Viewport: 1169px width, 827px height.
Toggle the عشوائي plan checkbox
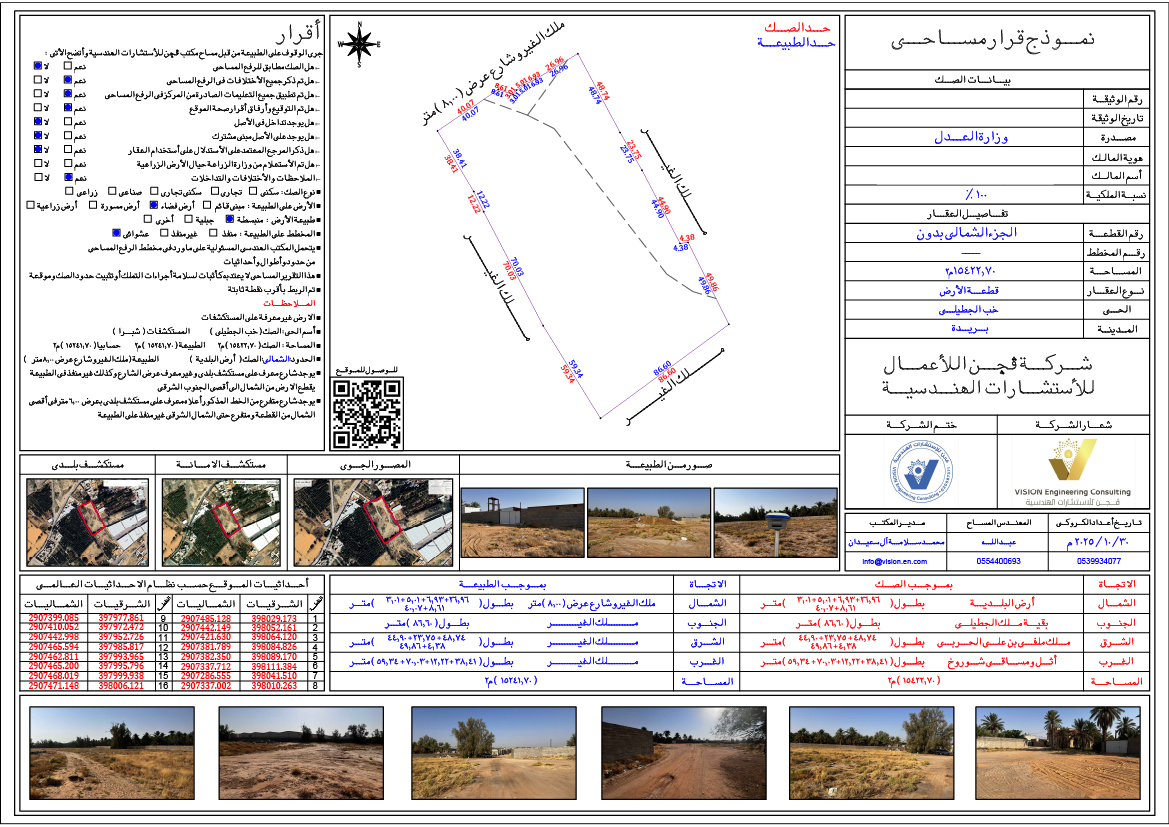(116, 232)
